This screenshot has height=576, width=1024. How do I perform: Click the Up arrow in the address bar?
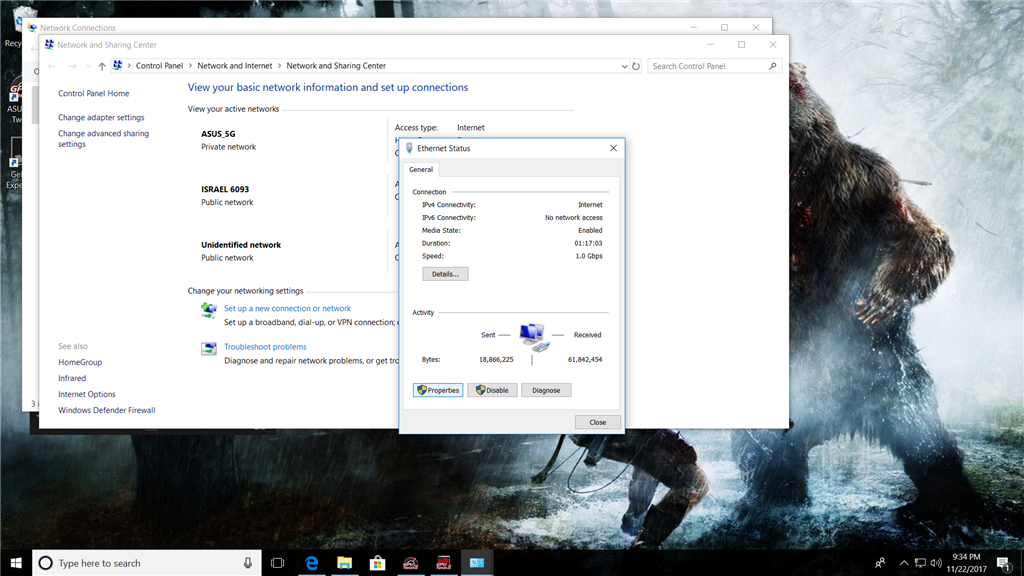point(102,66)
